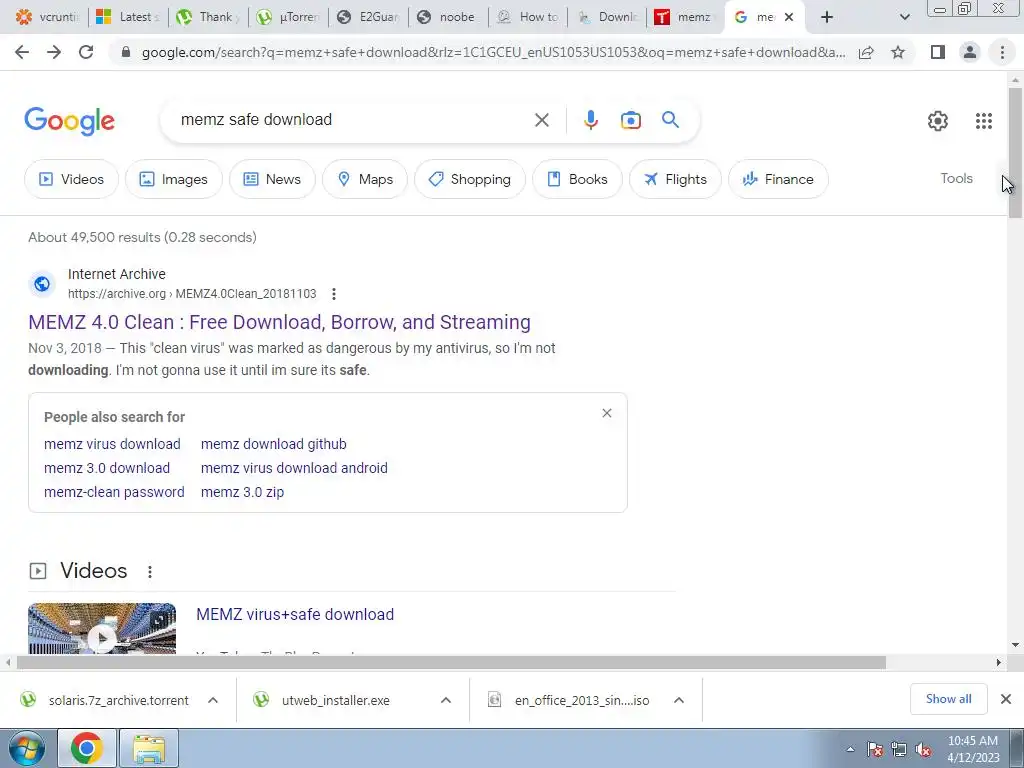Click the vertical page scrollbar thumb
1024x768 pixels.
pos(1015,153)
